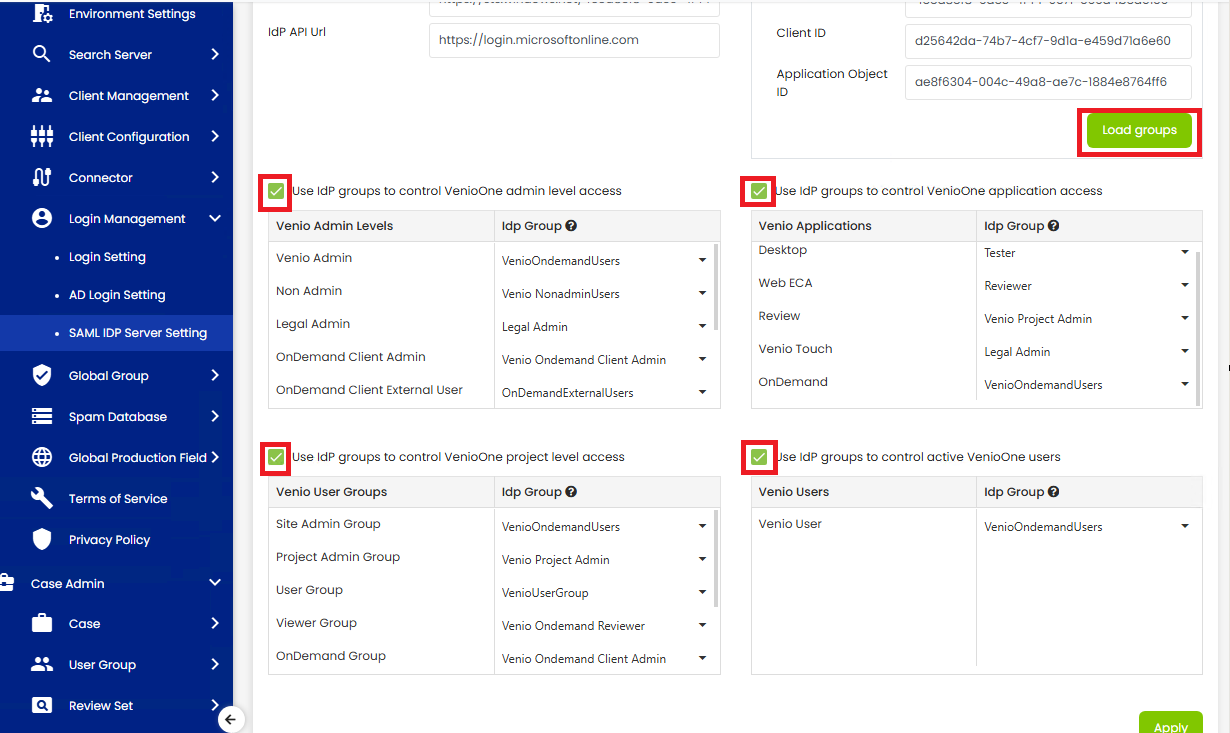This screenshot has width=1230, height=733.
Task: Click the Load groups button
Action: coord(1139,130)
